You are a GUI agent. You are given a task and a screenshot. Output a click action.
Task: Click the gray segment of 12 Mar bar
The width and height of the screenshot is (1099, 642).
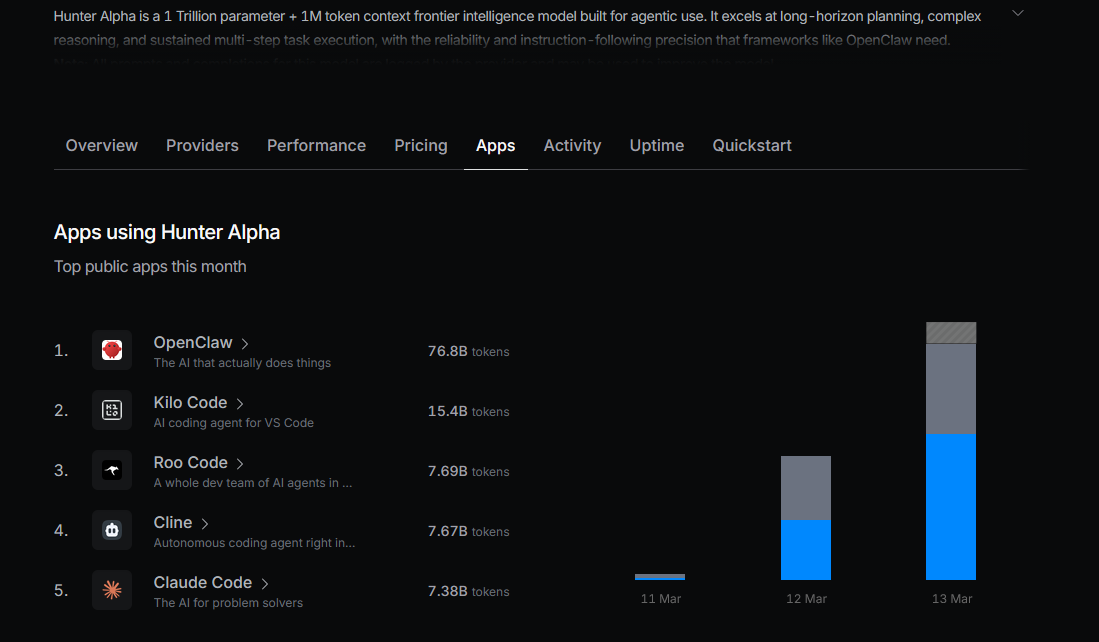click(x=806, y=489)
